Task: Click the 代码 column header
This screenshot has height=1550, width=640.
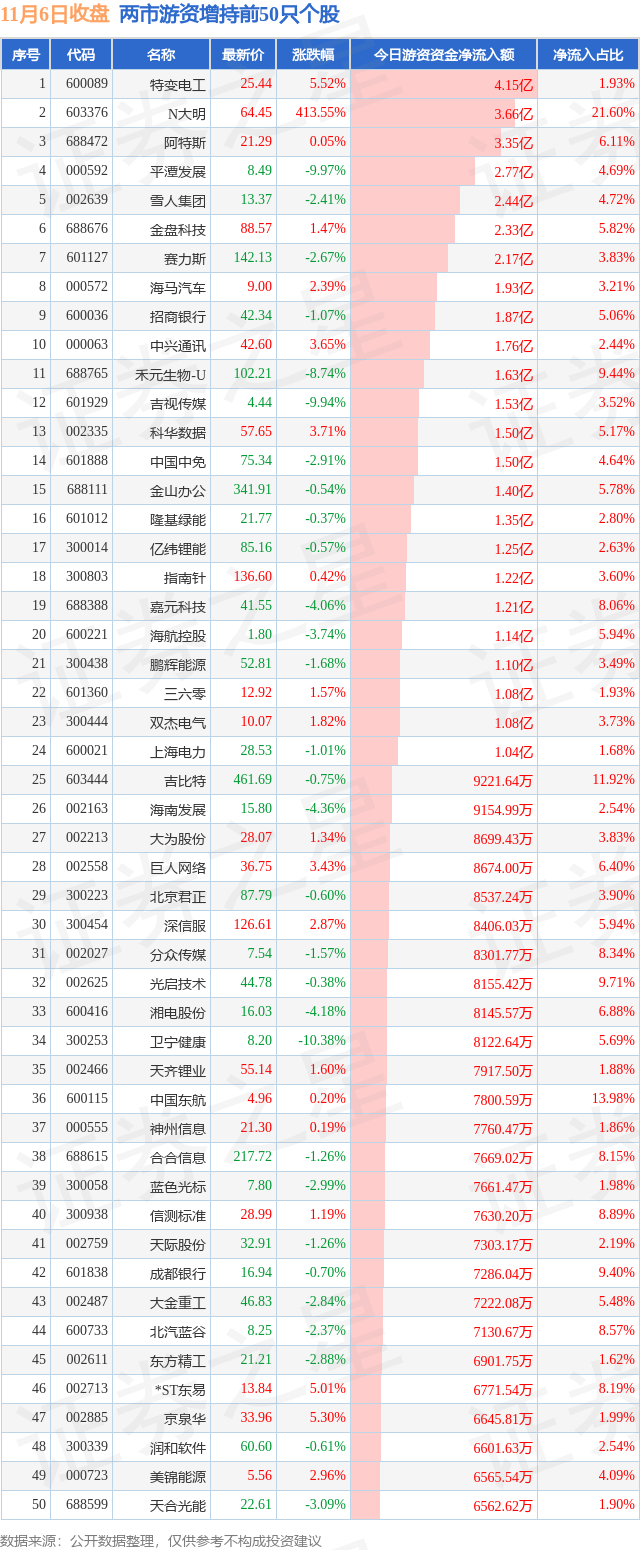Action: [x=80, y=55]
